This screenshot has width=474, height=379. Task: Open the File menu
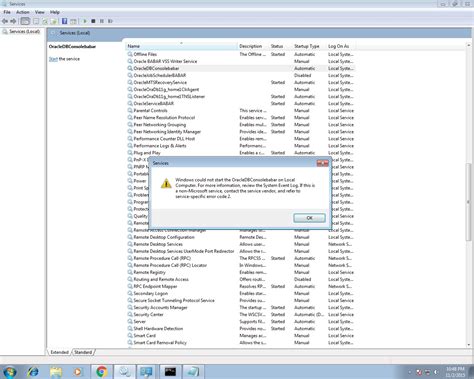(x=7, y=12)
